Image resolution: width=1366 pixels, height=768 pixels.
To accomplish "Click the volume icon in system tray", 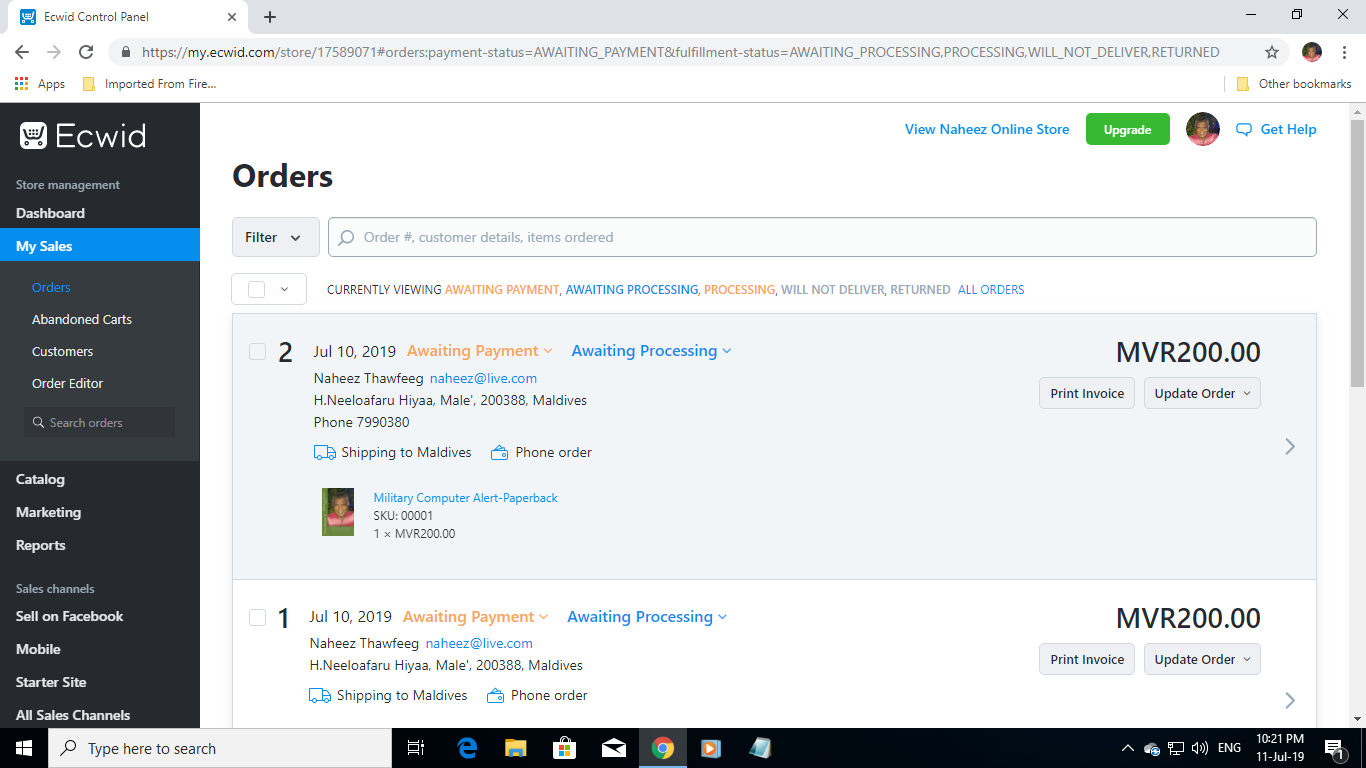I will click(1200, 748).
